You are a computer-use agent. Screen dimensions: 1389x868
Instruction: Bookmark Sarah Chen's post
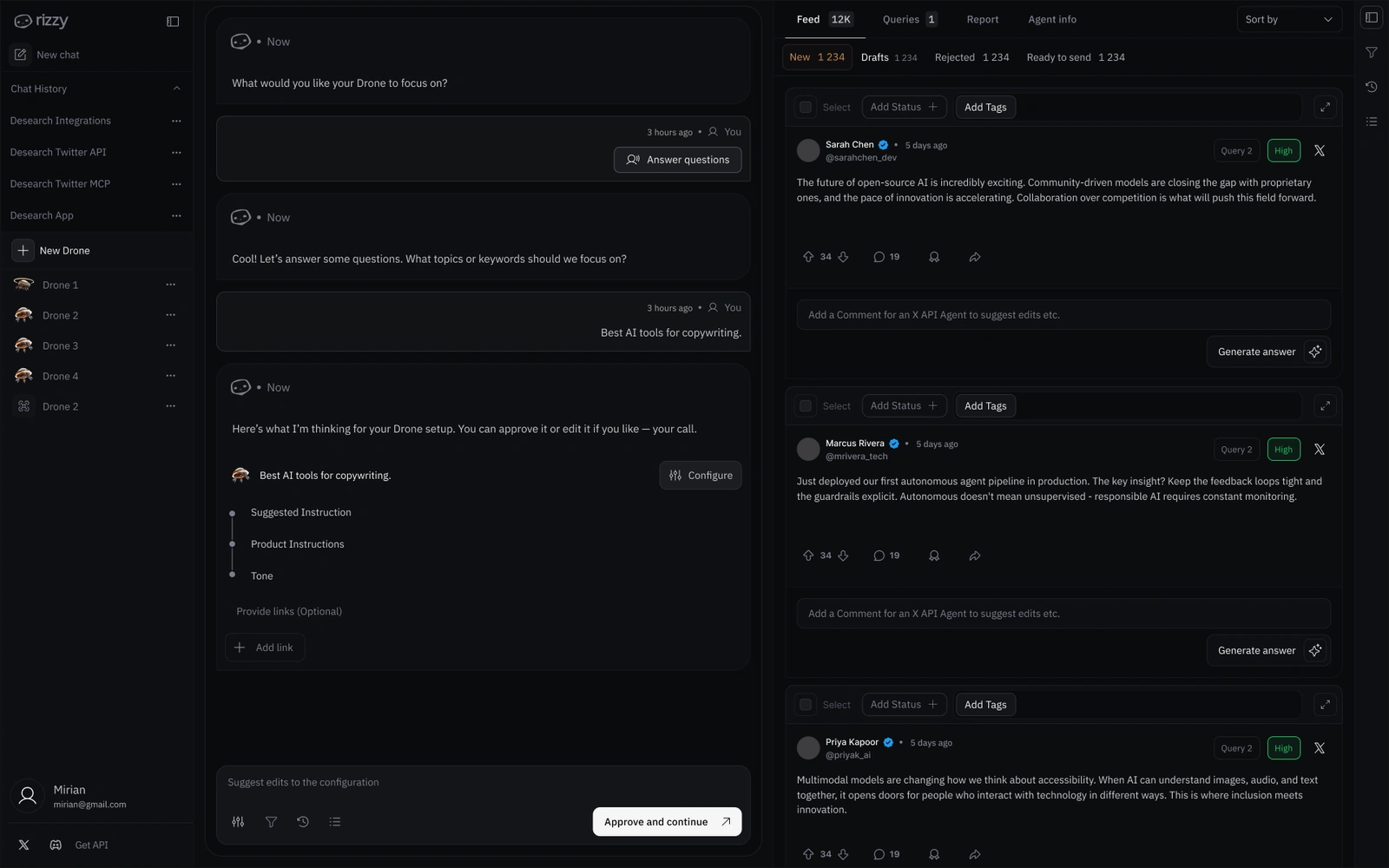pos(934,257)
